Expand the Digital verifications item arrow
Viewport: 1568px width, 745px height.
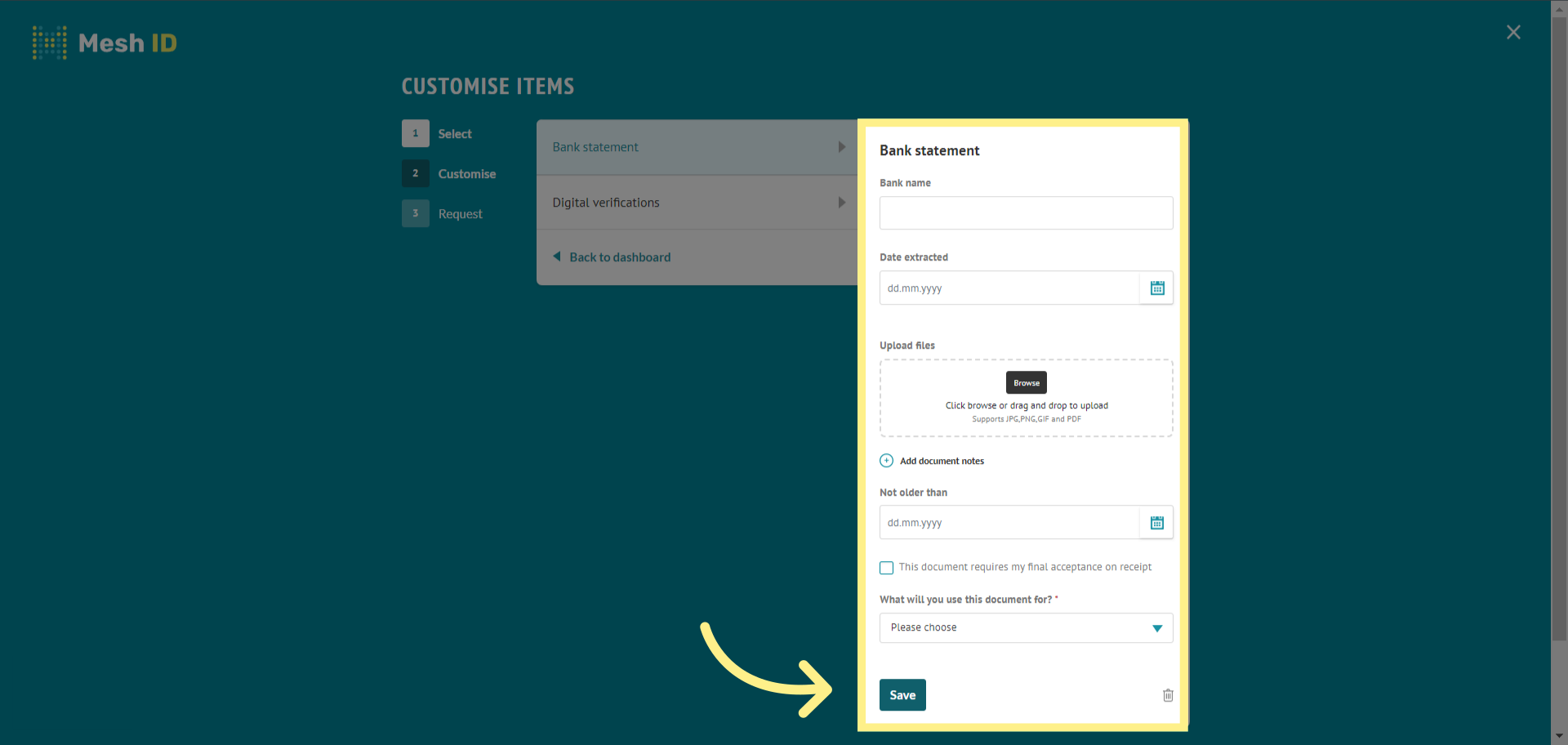coord(842,203)
